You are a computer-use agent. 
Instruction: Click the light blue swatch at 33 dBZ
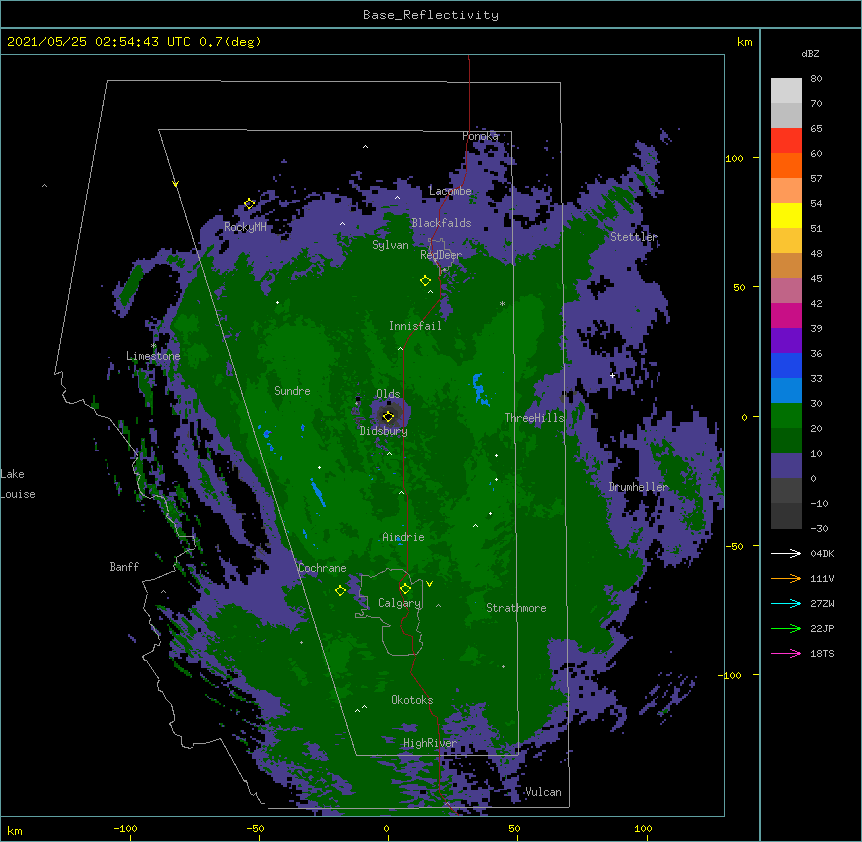point(786,390)
